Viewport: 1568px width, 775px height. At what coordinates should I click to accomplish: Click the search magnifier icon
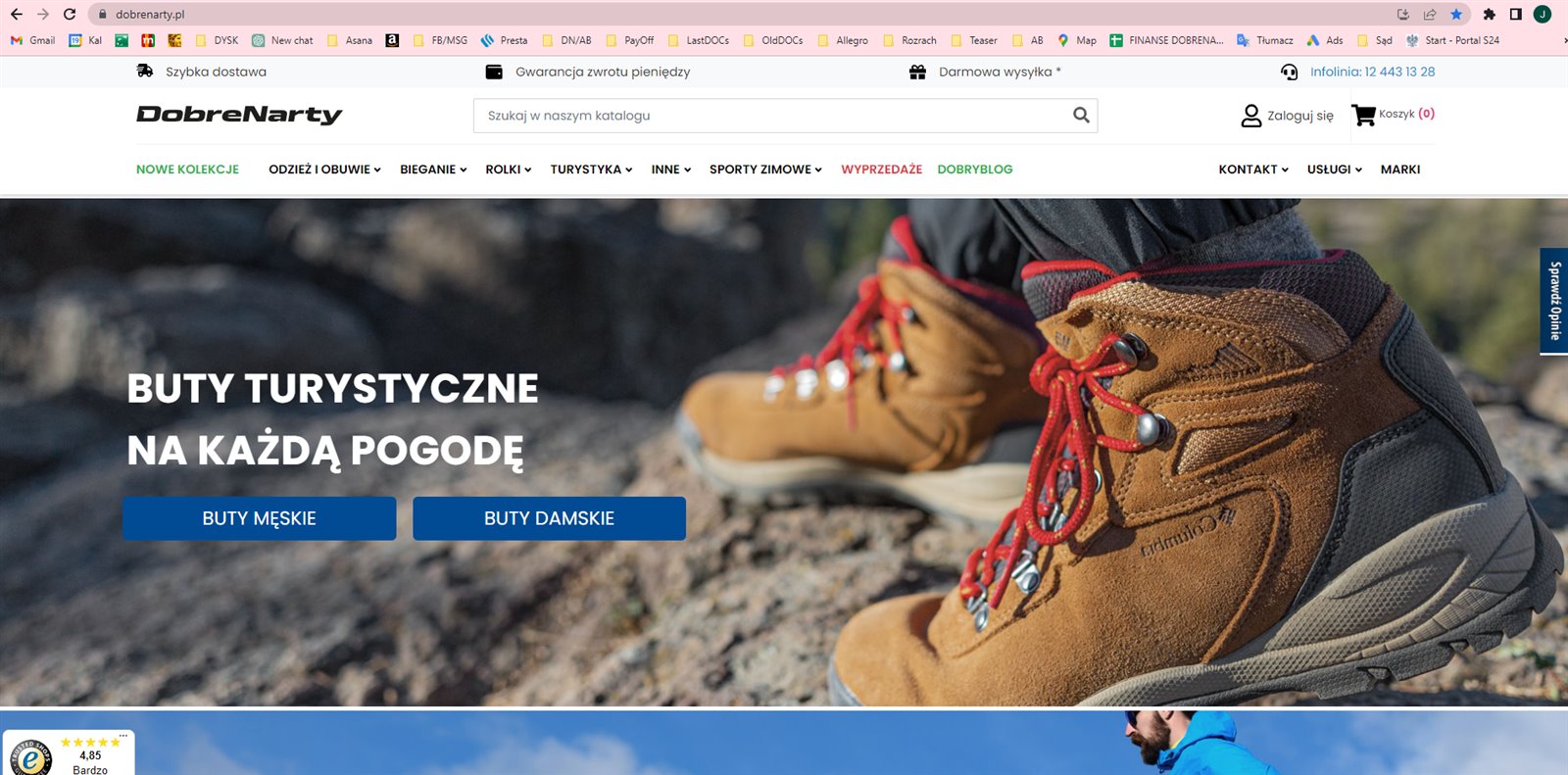point(1081,116)
